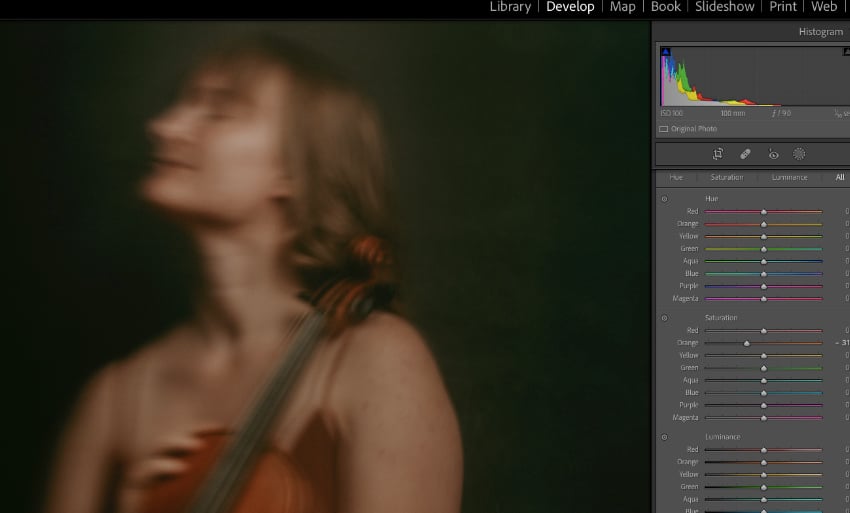Adjust the Hue Purple slider
The height and width of the screenshot is (513, 850).
pyautogui.click(x=763, y=286)
